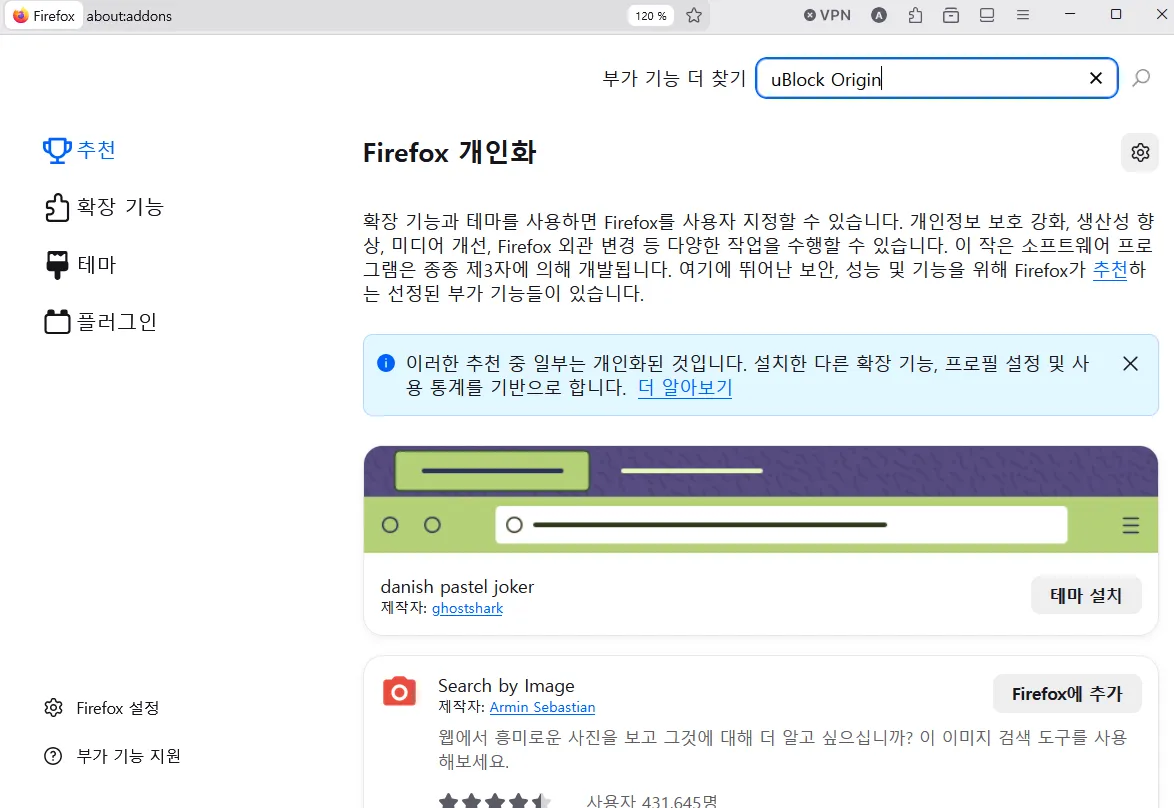Click the Firefox 개인화 heading

point(449,153)
